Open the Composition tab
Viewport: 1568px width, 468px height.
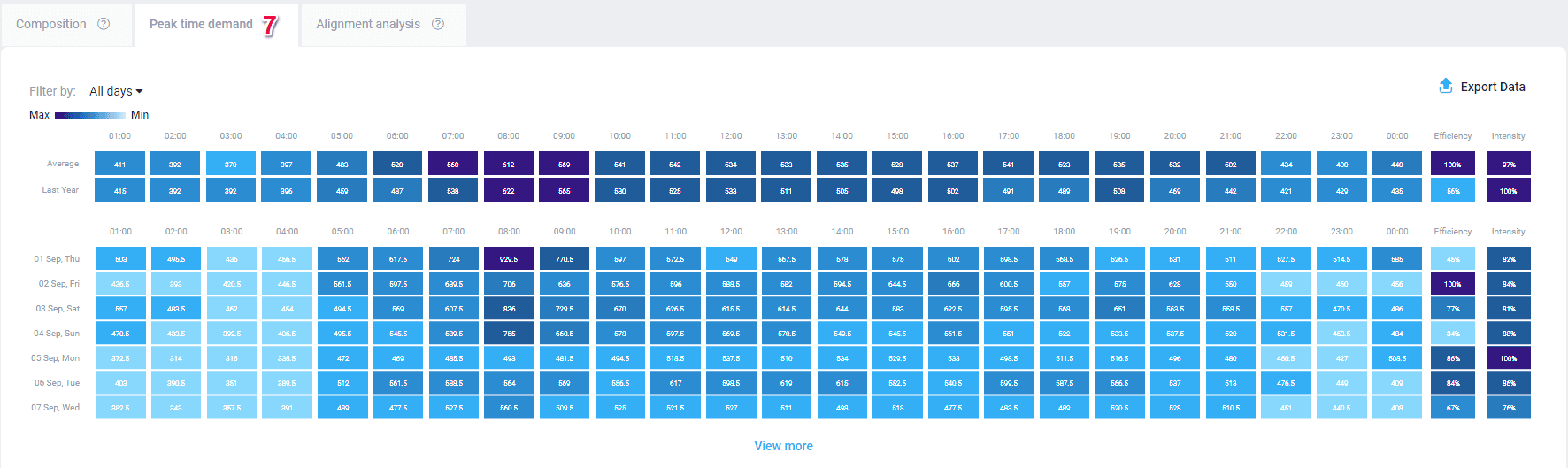tap(51, 24)
